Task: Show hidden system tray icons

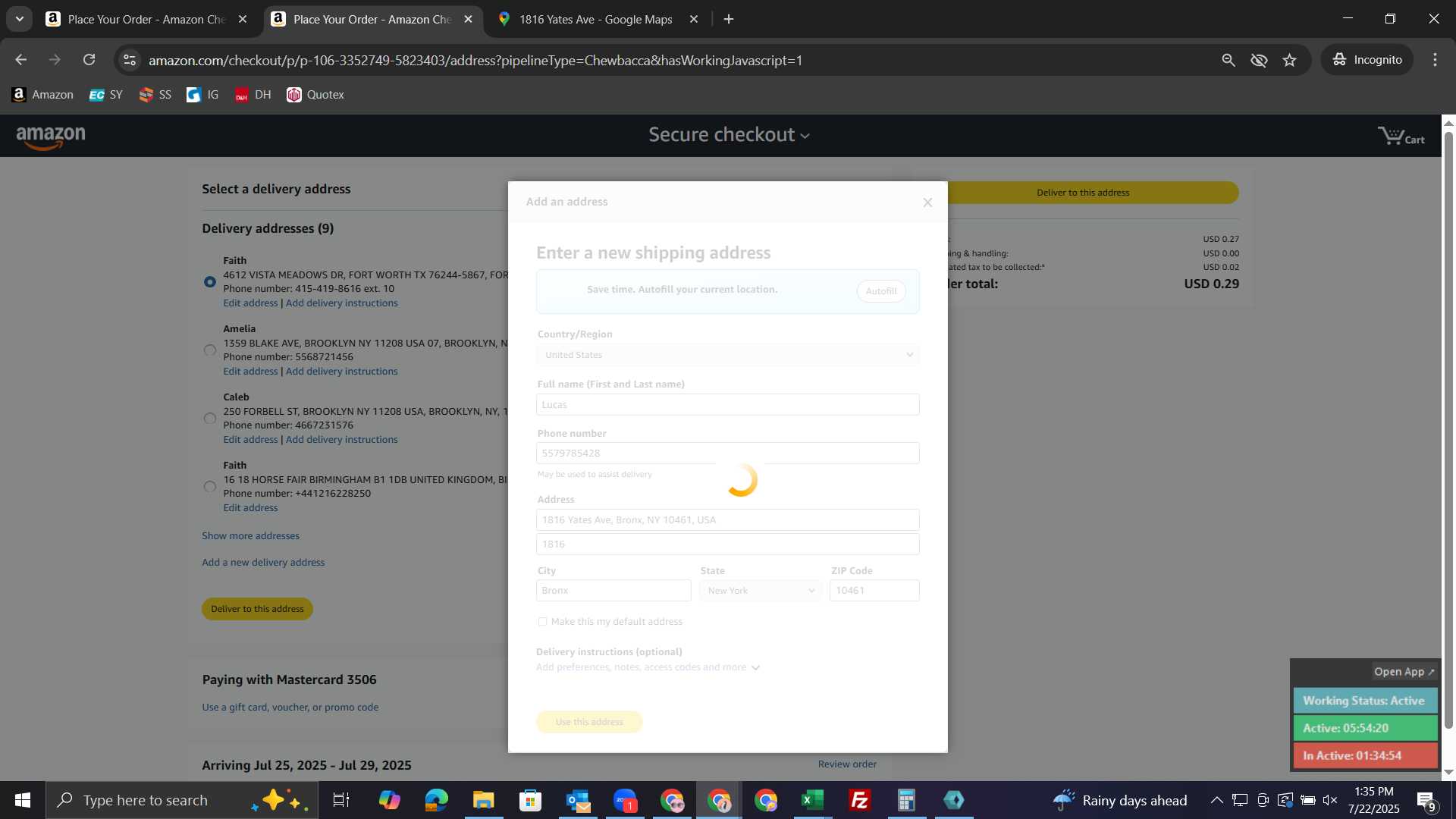Action: [x=1216, y=800]
